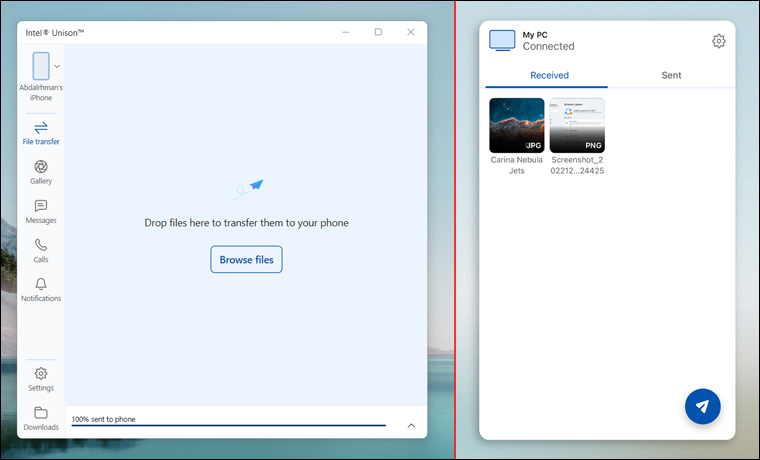Open the Gallery section
This screenshot has width=760, height=460.
(x=41, y=171)
